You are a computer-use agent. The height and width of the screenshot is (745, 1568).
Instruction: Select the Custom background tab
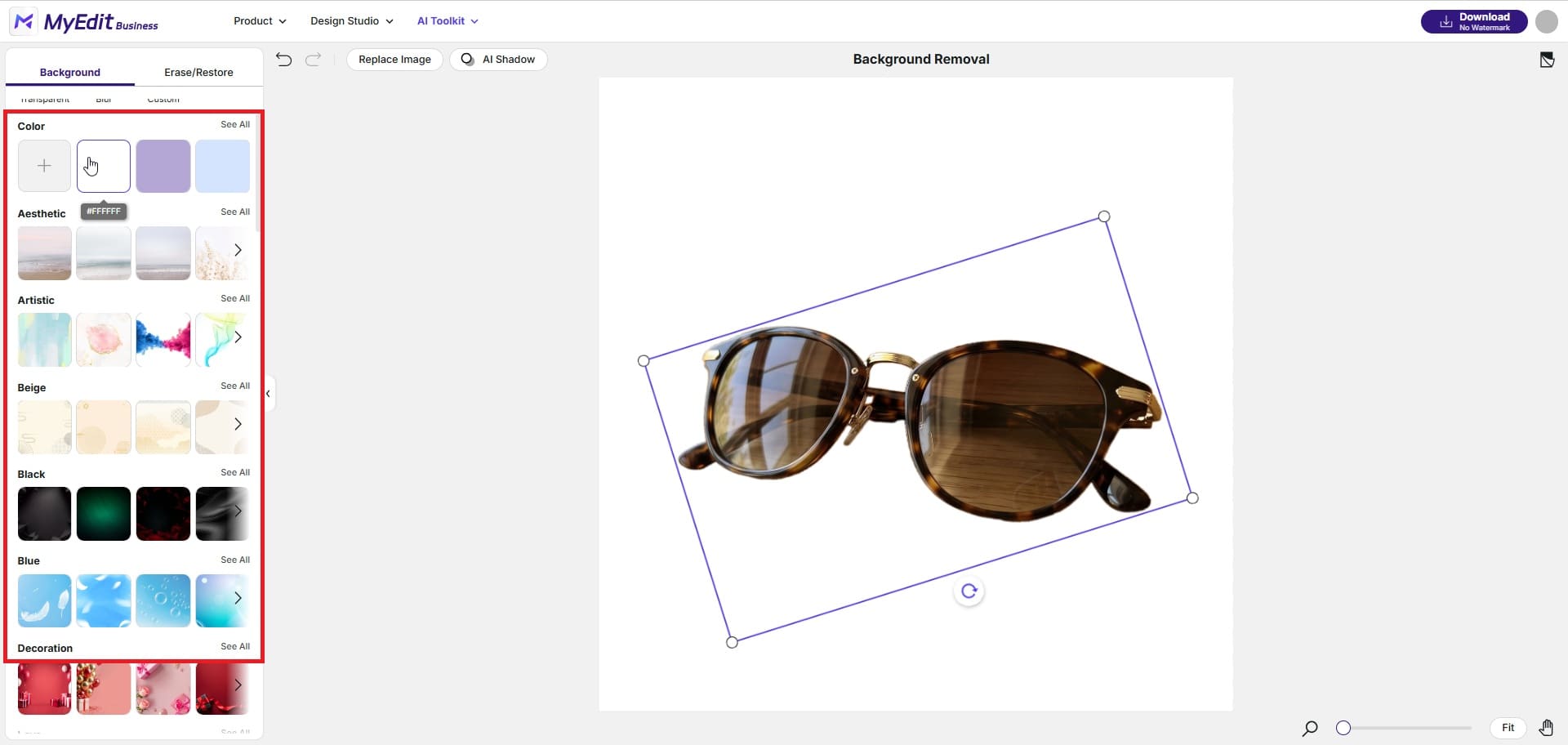pyautogui.click(x=163, y=99)
